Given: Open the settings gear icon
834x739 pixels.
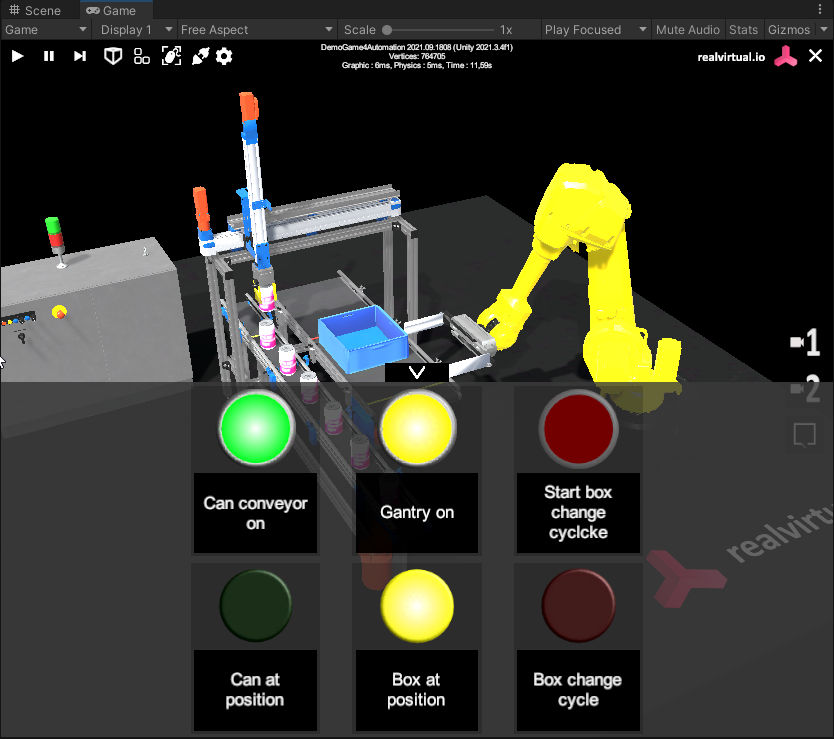Looking at the screenshot, I should 224,56.
